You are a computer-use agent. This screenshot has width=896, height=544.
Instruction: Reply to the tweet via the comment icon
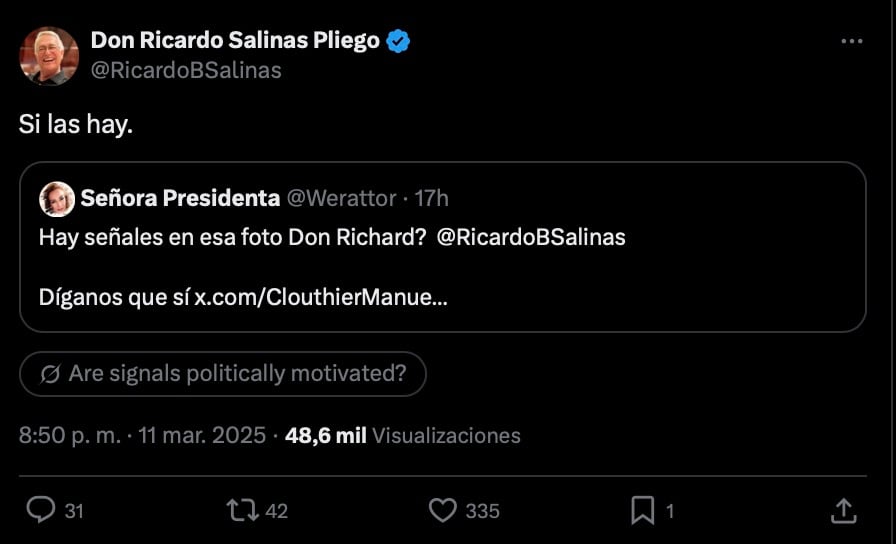[41, 510]
